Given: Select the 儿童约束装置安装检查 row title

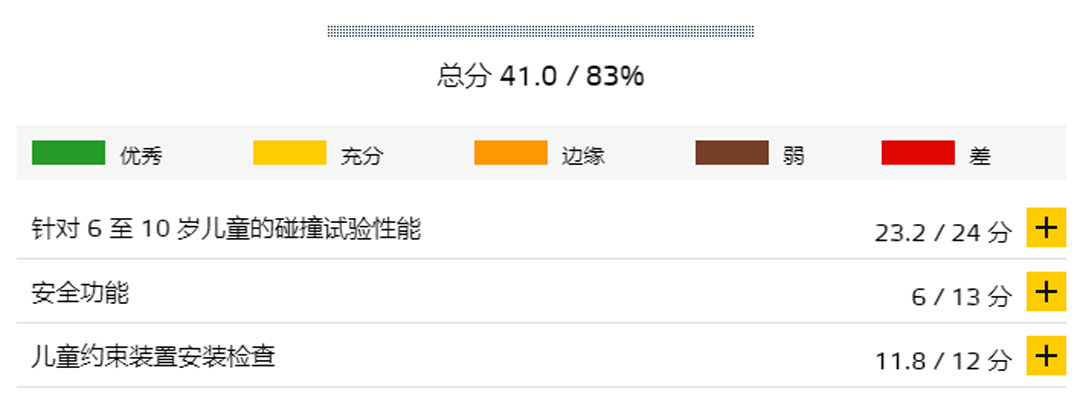Looking at the screenshot, I should [153, 356].
